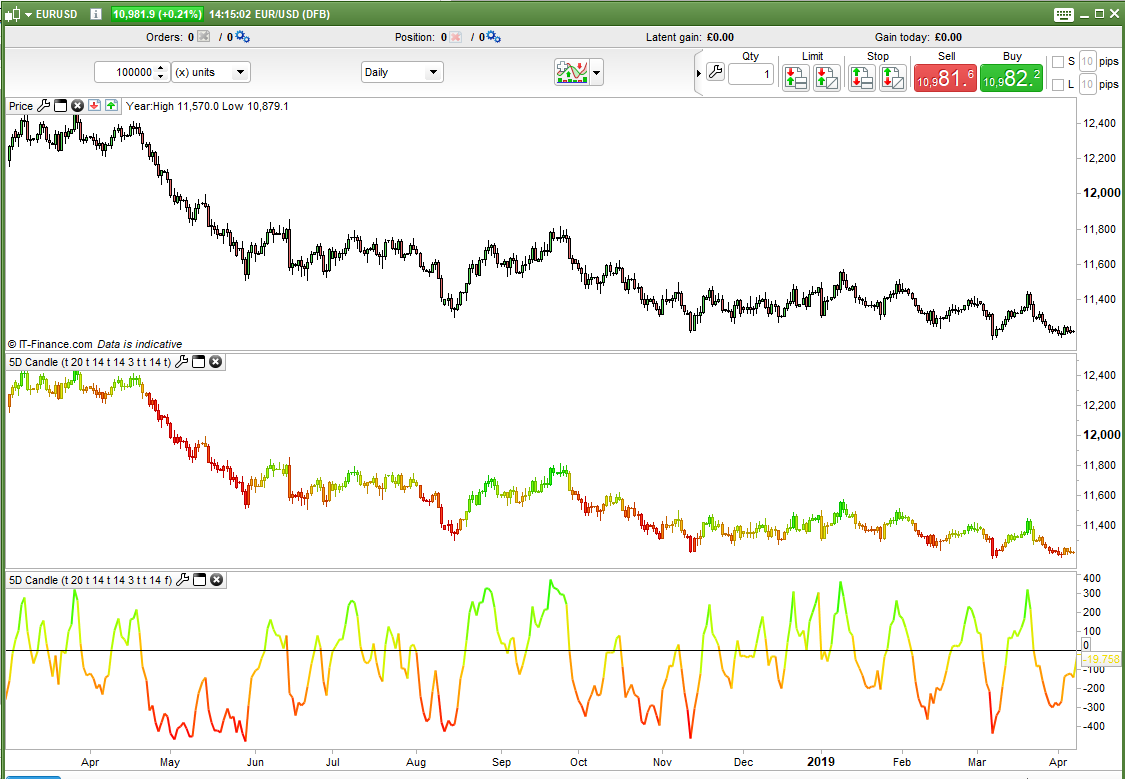This screenshot has width=1125, height=779.
Task: Maximize the middle 5D Candle panel
Action: click(x=199, y=362)
